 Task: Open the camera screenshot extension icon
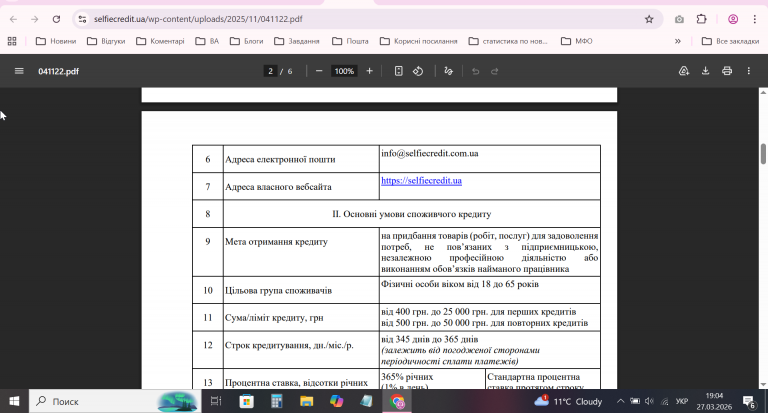679,19
